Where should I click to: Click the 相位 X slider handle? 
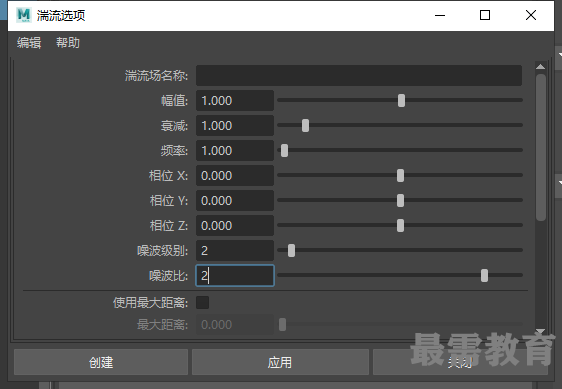[x=400, y=176]
